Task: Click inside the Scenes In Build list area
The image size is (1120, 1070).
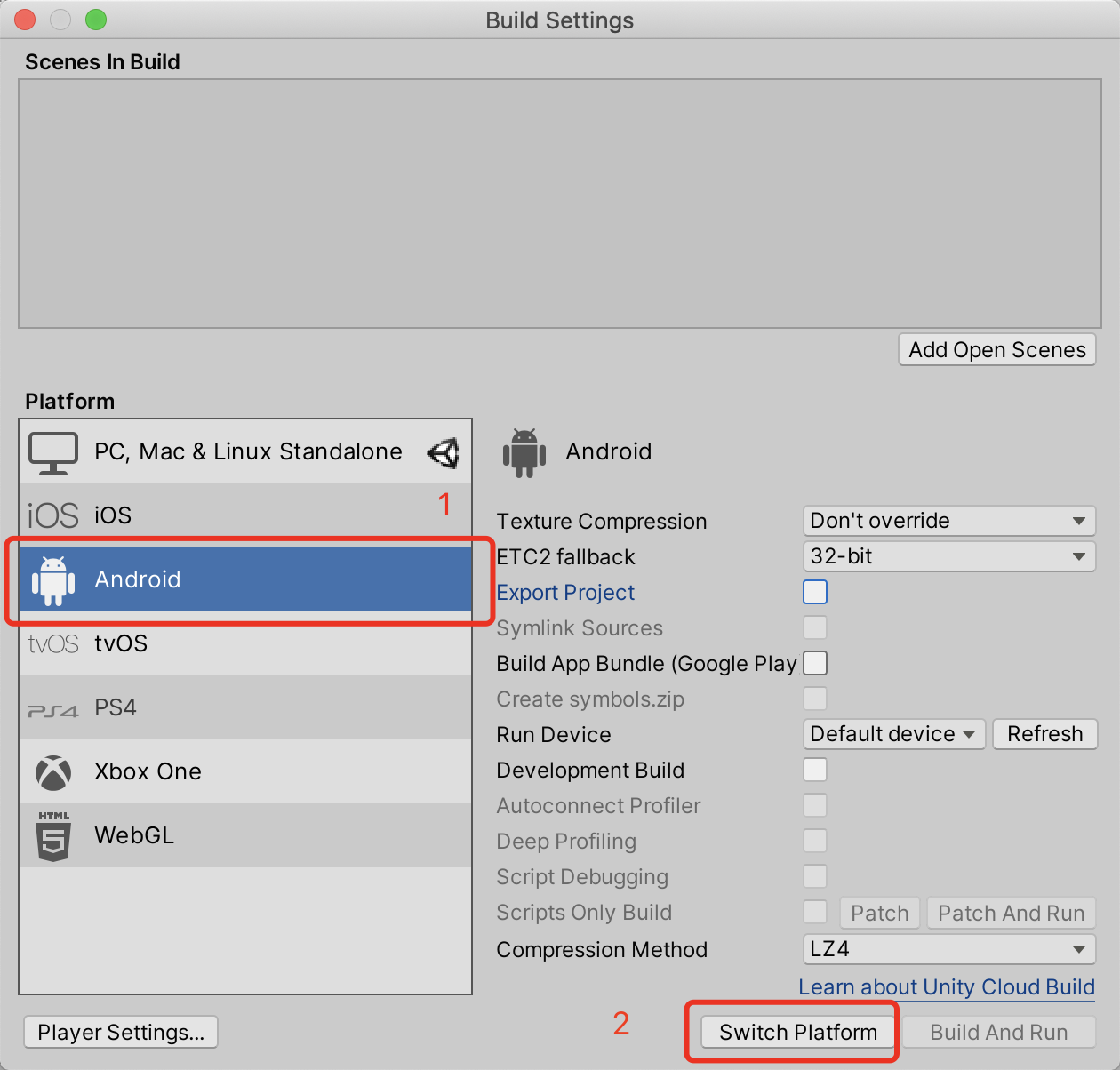Action: (560, 204)
